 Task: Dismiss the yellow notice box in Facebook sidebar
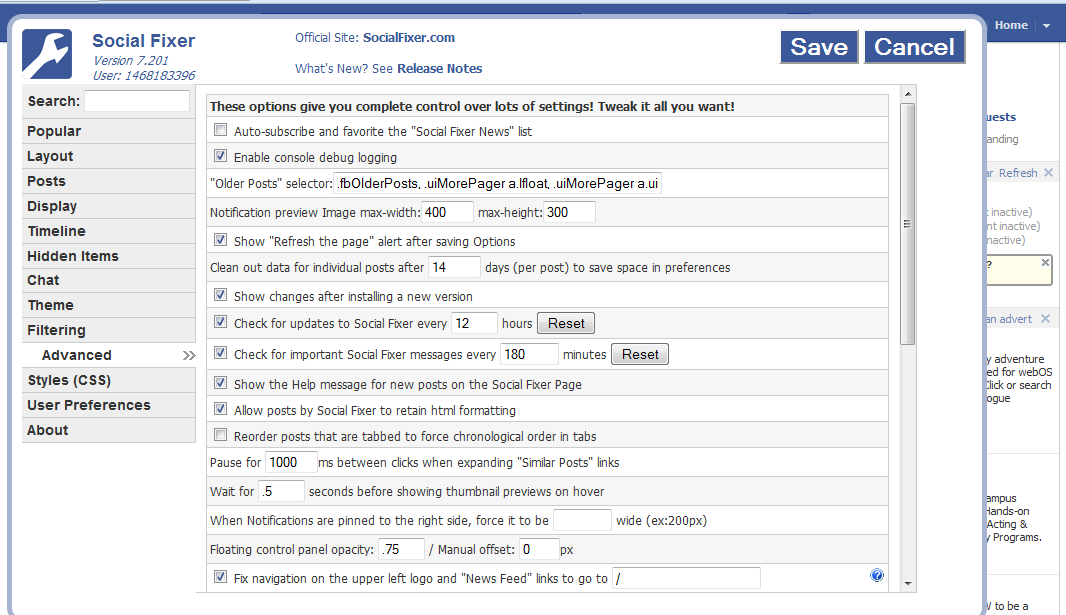pyautogui.click(x=1046, y=262)
